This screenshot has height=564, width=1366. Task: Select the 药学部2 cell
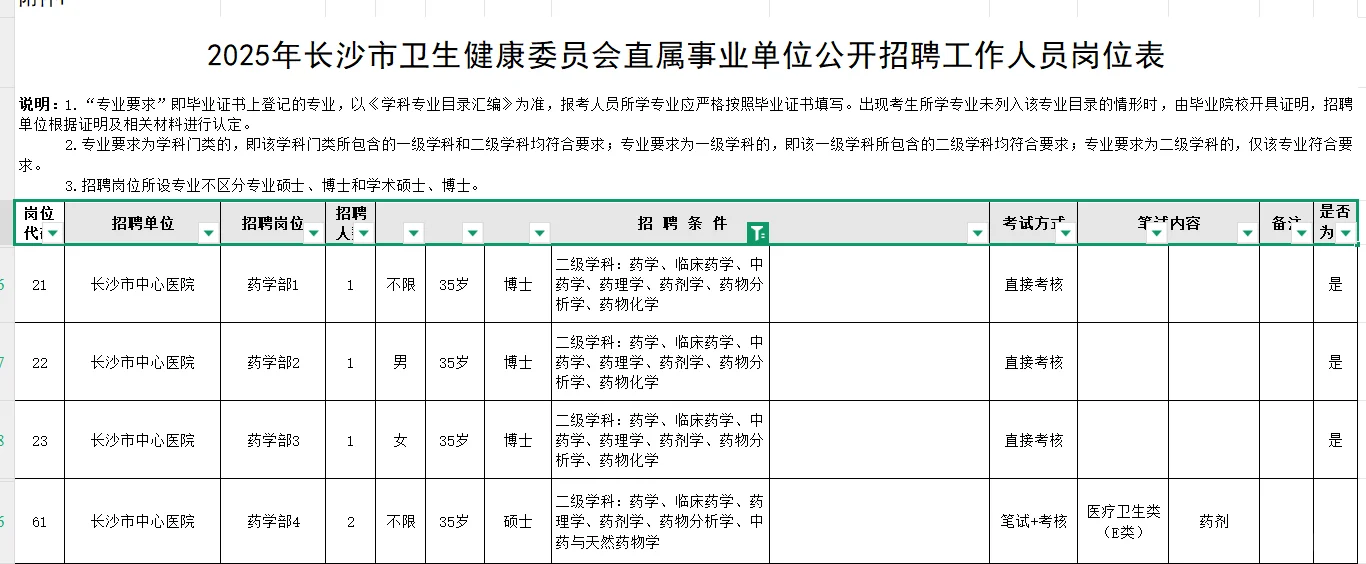[x=273, y=362]
